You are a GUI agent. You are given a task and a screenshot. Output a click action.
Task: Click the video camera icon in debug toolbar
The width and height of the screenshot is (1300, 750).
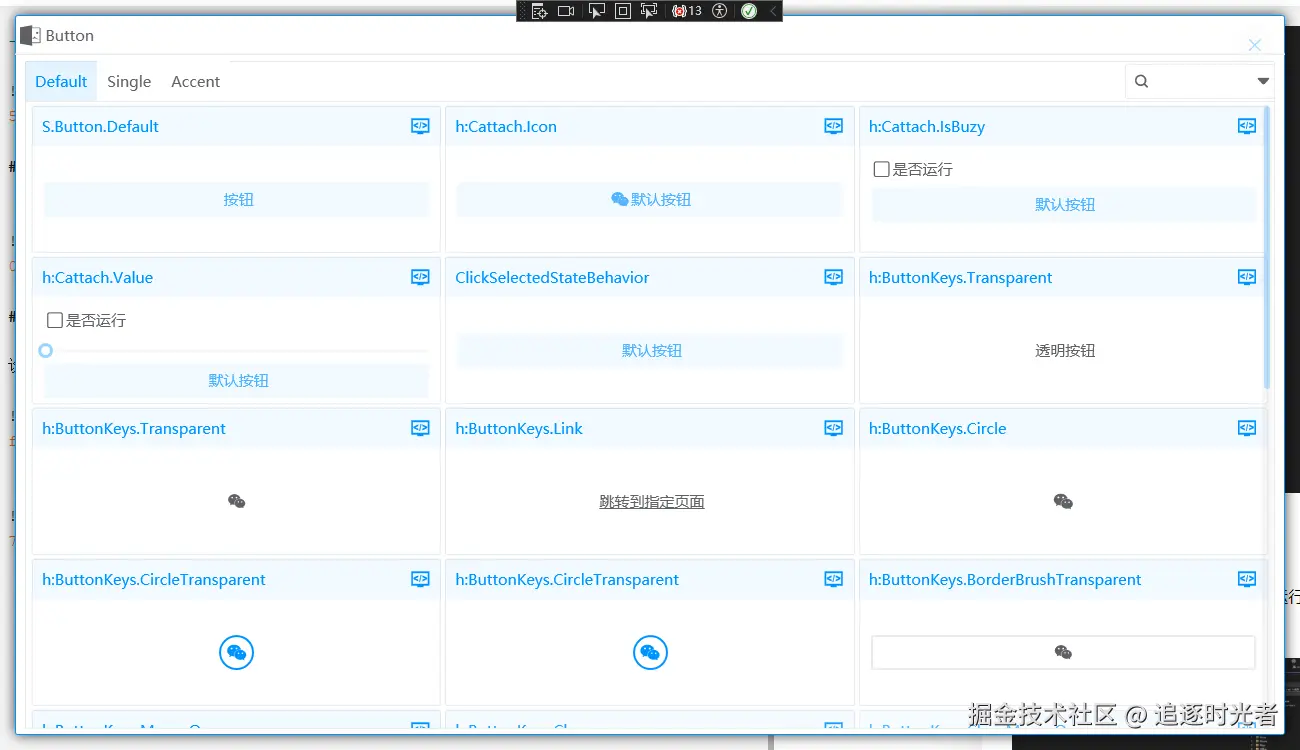(x=566, y=11)
